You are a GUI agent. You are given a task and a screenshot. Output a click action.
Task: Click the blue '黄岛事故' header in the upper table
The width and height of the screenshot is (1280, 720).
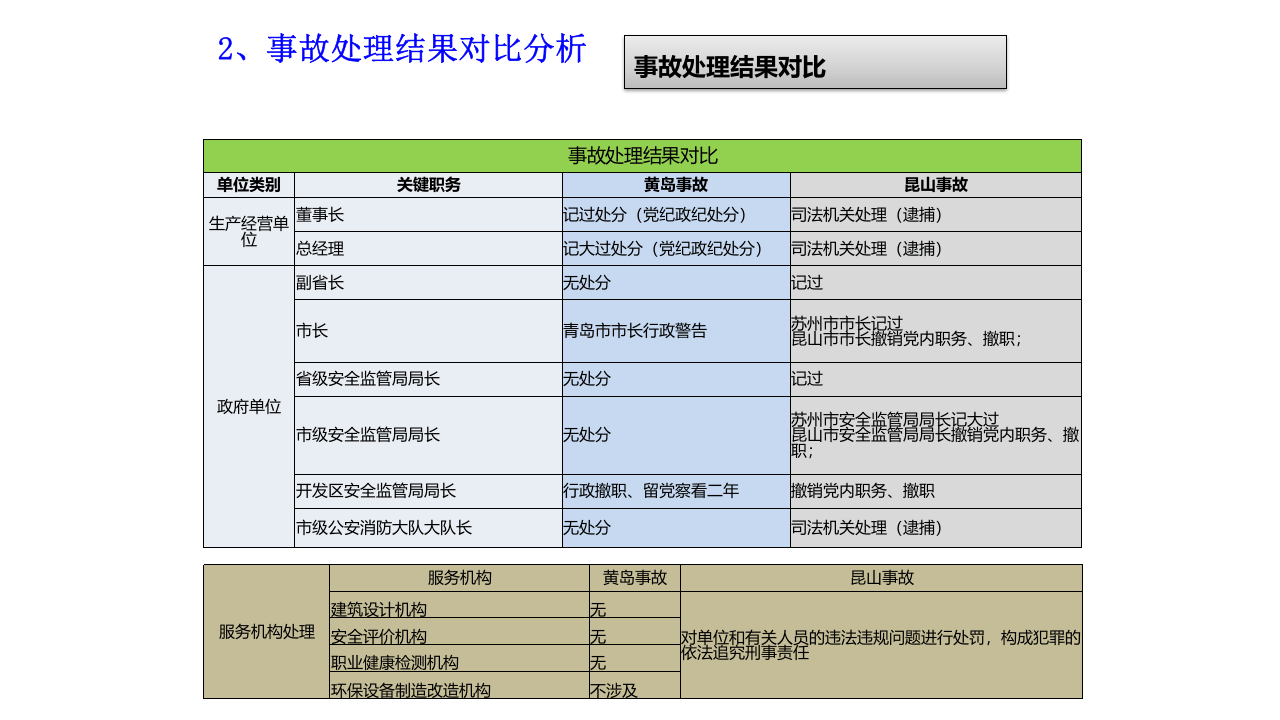tap(676, 185)
